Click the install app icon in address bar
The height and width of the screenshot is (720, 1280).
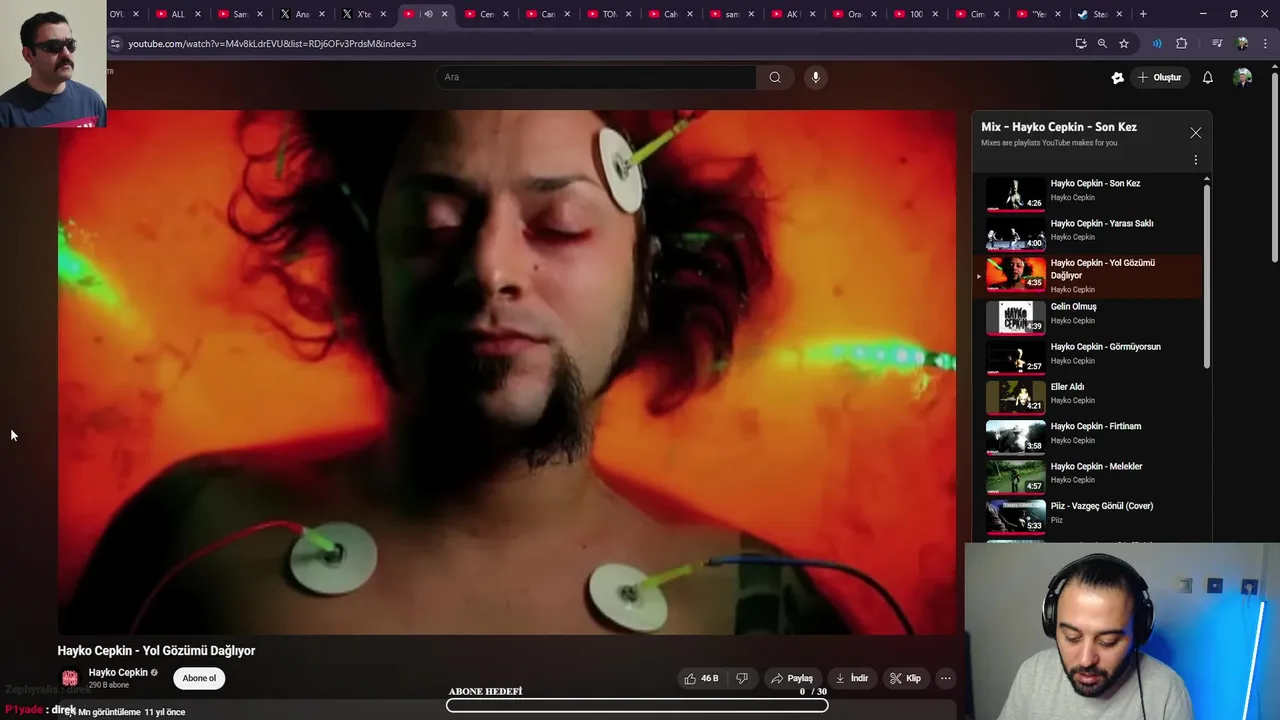pyautogui.click(x=1080, y=43)
